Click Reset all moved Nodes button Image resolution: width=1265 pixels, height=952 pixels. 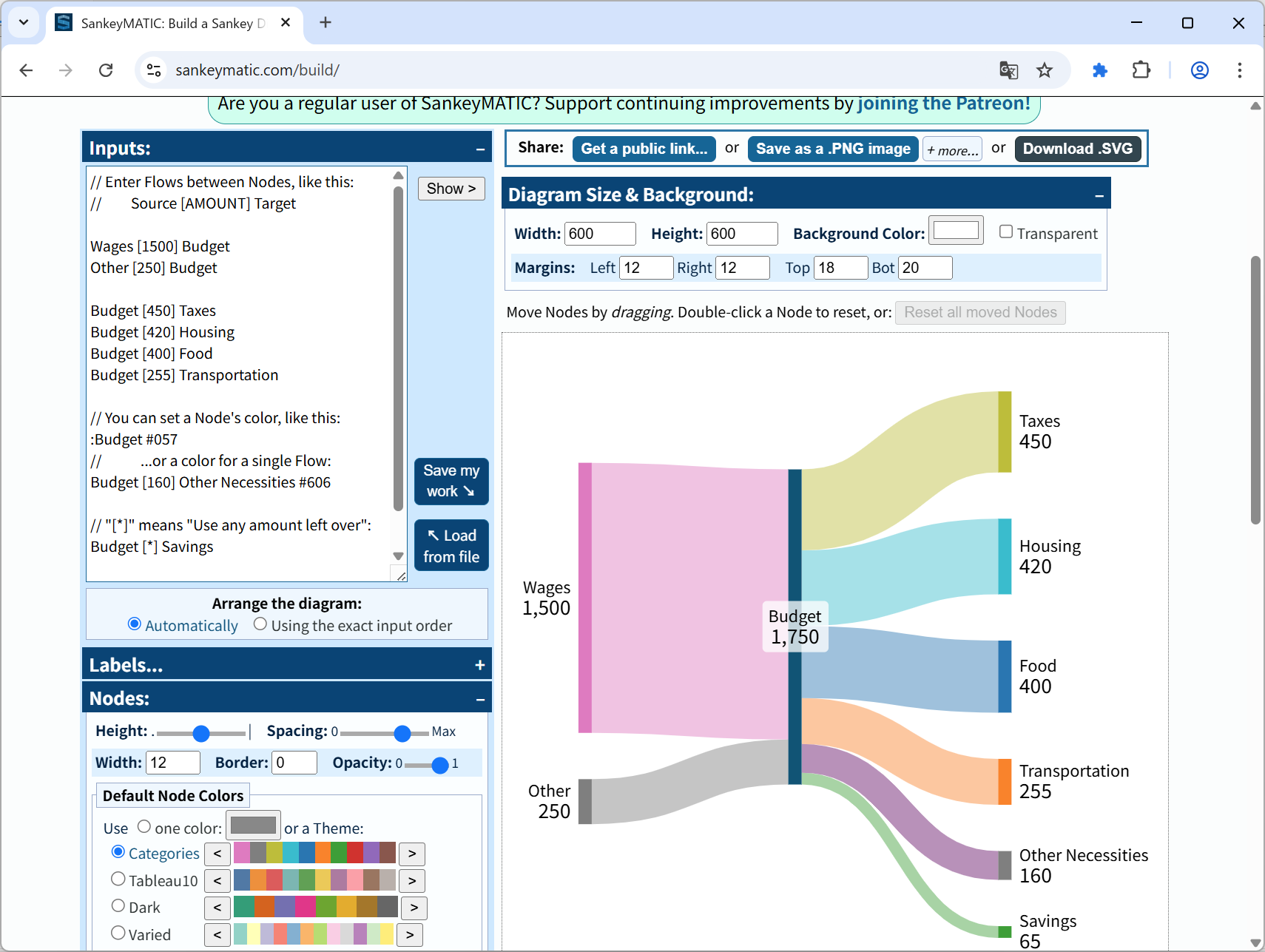[x=980, y=312]
